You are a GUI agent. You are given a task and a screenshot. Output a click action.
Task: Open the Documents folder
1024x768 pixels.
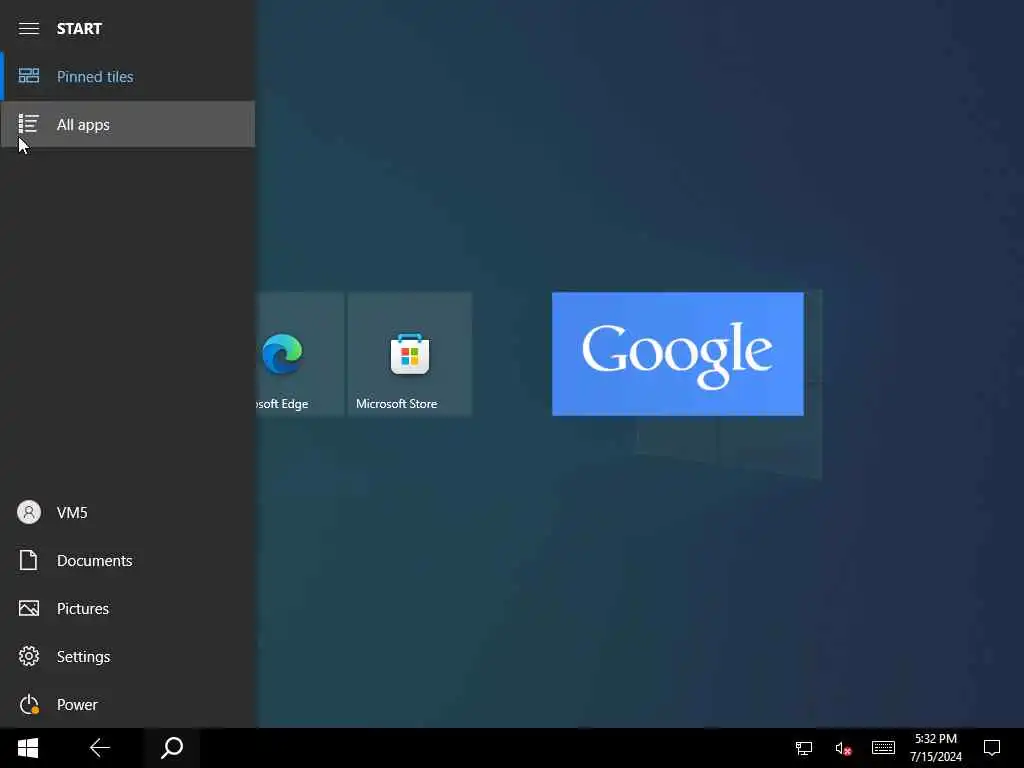coord(128,560)
